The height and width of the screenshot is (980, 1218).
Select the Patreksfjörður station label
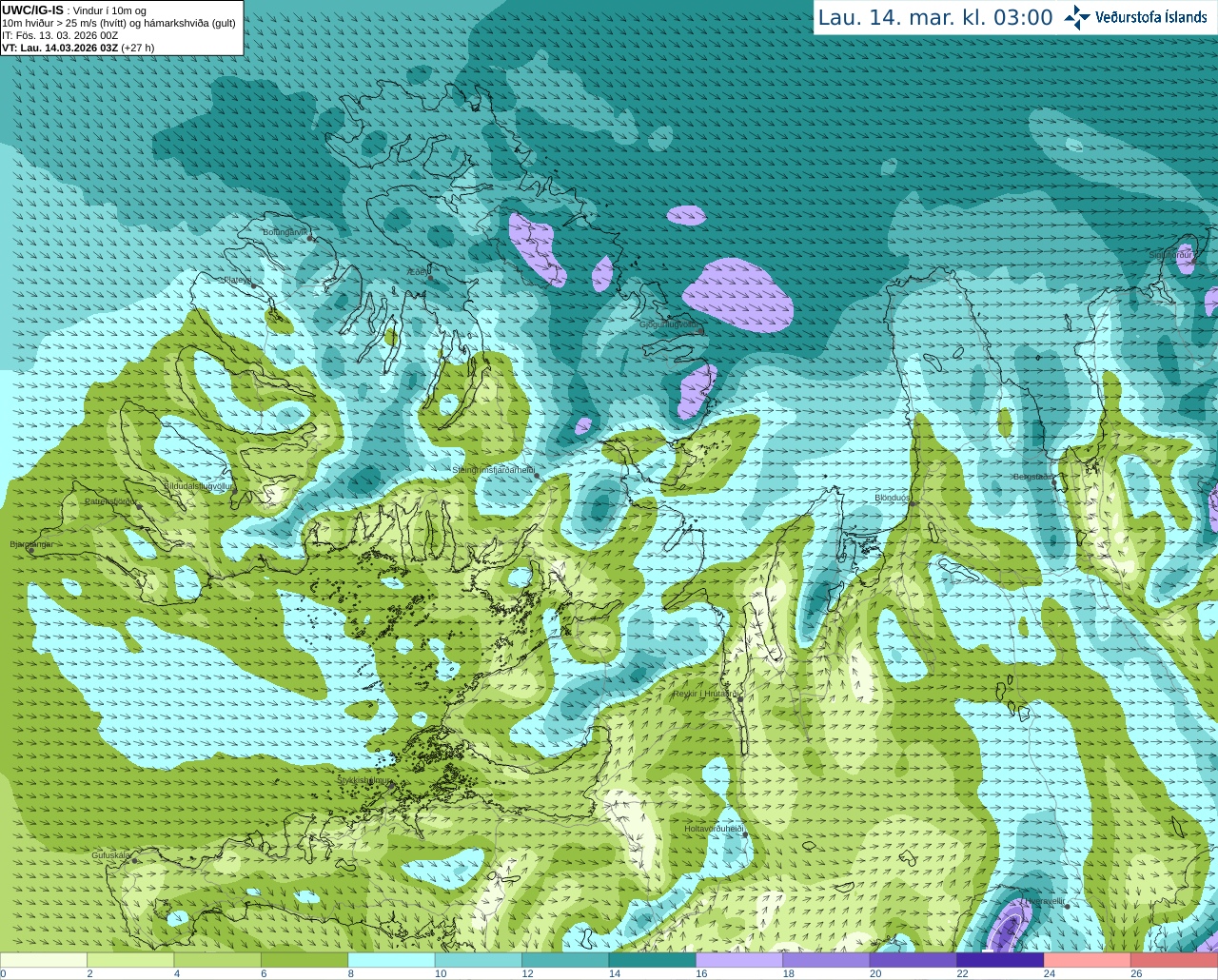110,500
